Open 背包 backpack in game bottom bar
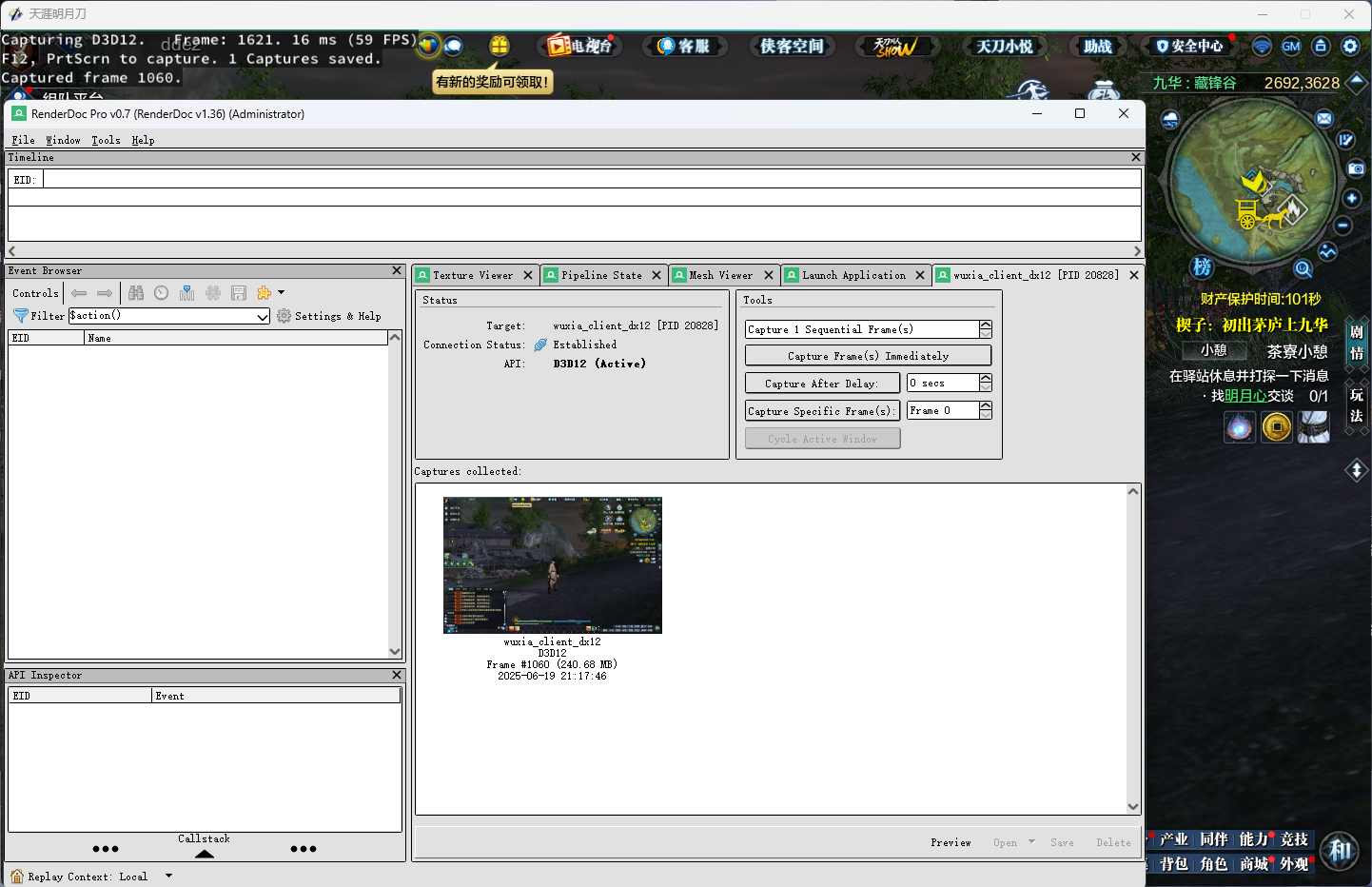Viewport: 1372px width, 887px height. 1174,864
